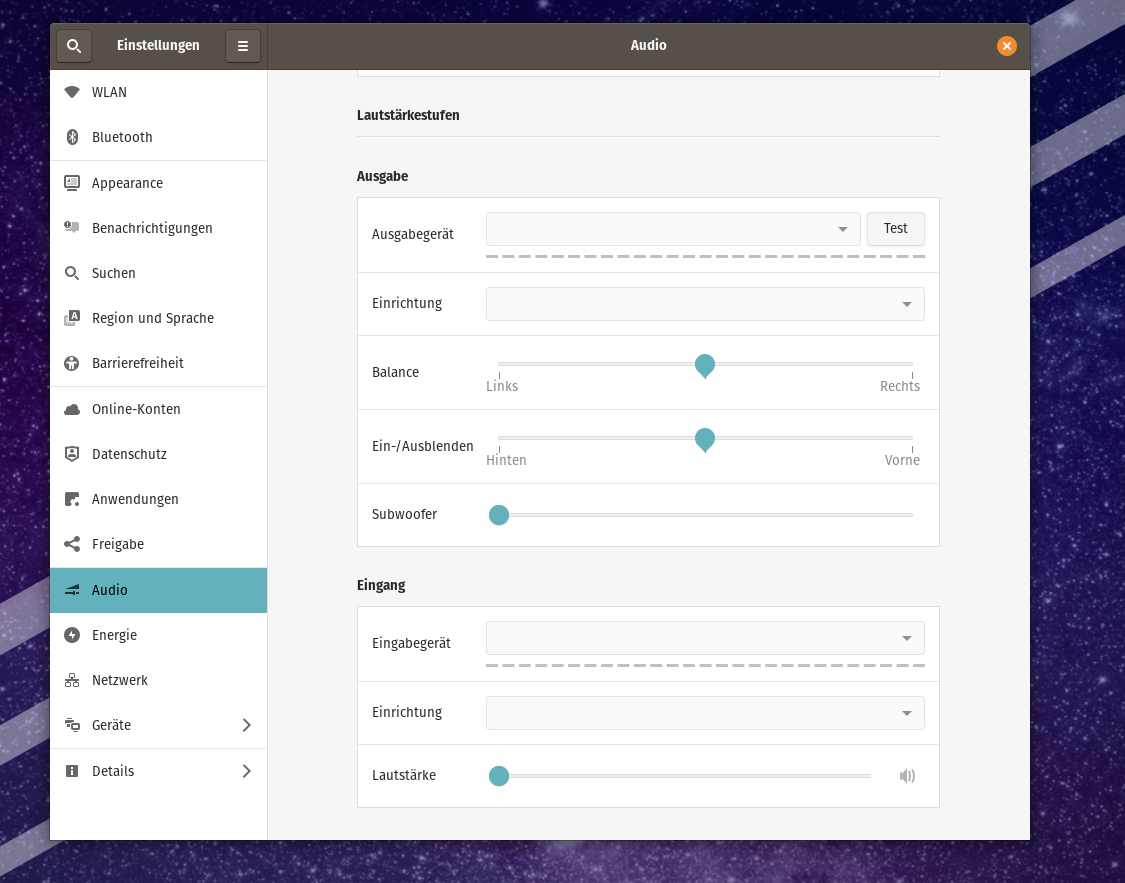Open Anwendungen settings
This screenshot has height=883, width=1125.
pos(159,499)
